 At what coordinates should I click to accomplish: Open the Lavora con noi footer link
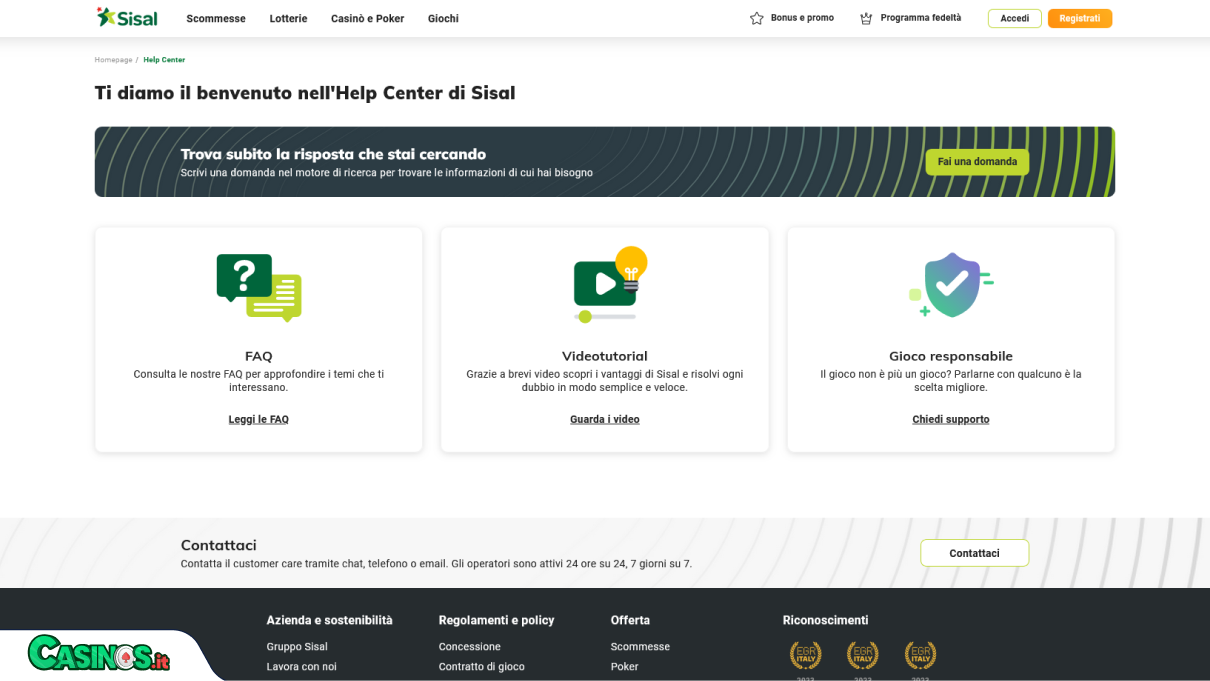(x=302, y=667)
